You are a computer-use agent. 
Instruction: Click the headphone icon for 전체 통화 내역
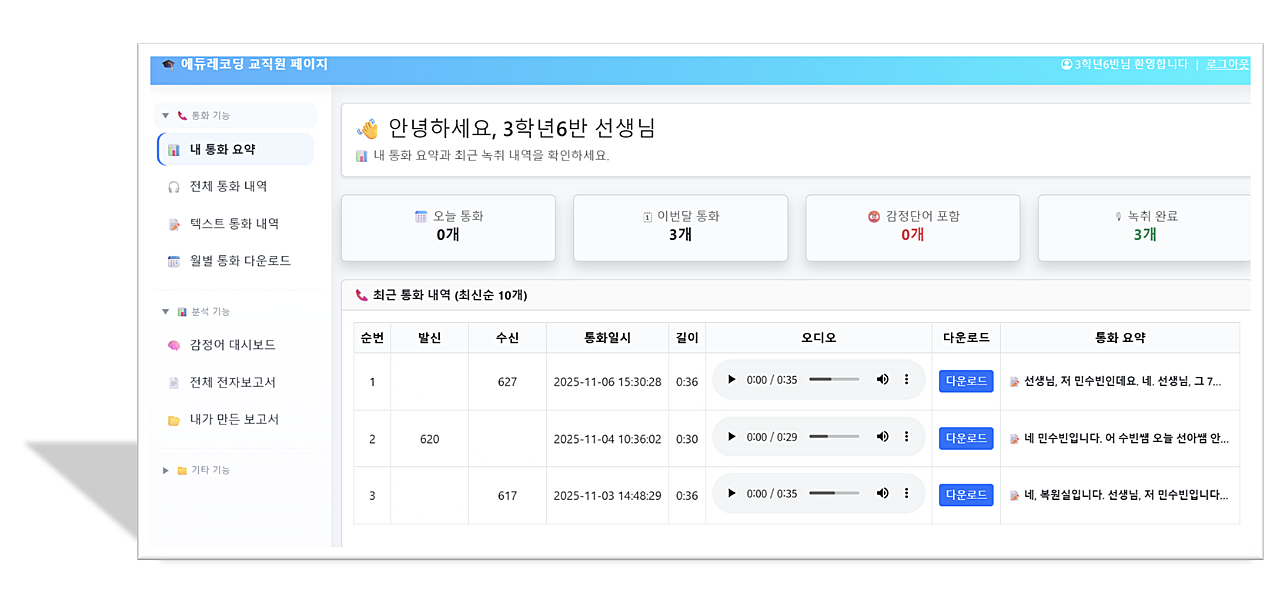click(x=174, y=187)
